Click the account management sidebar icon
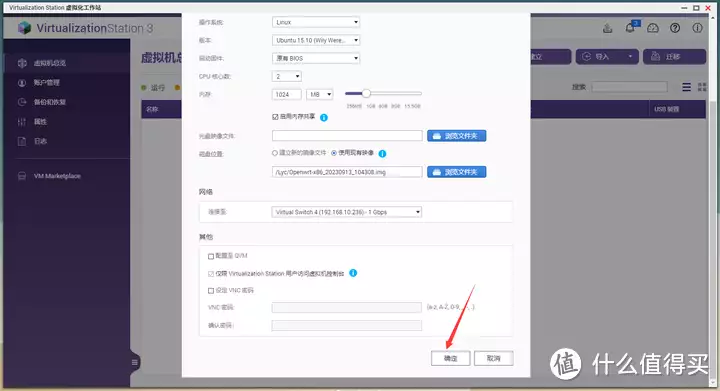Viewport: 720px width, 391px height. [x=22, y=83]
